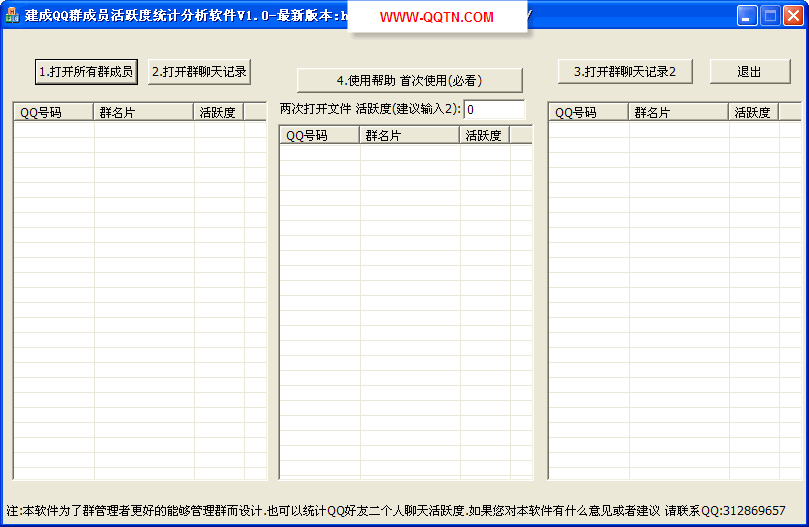Image resolution: width=809 pixels, height=527 pixels.
Task: Click the 1.打开所有群成员 button
Action: (x=87, y=72)
